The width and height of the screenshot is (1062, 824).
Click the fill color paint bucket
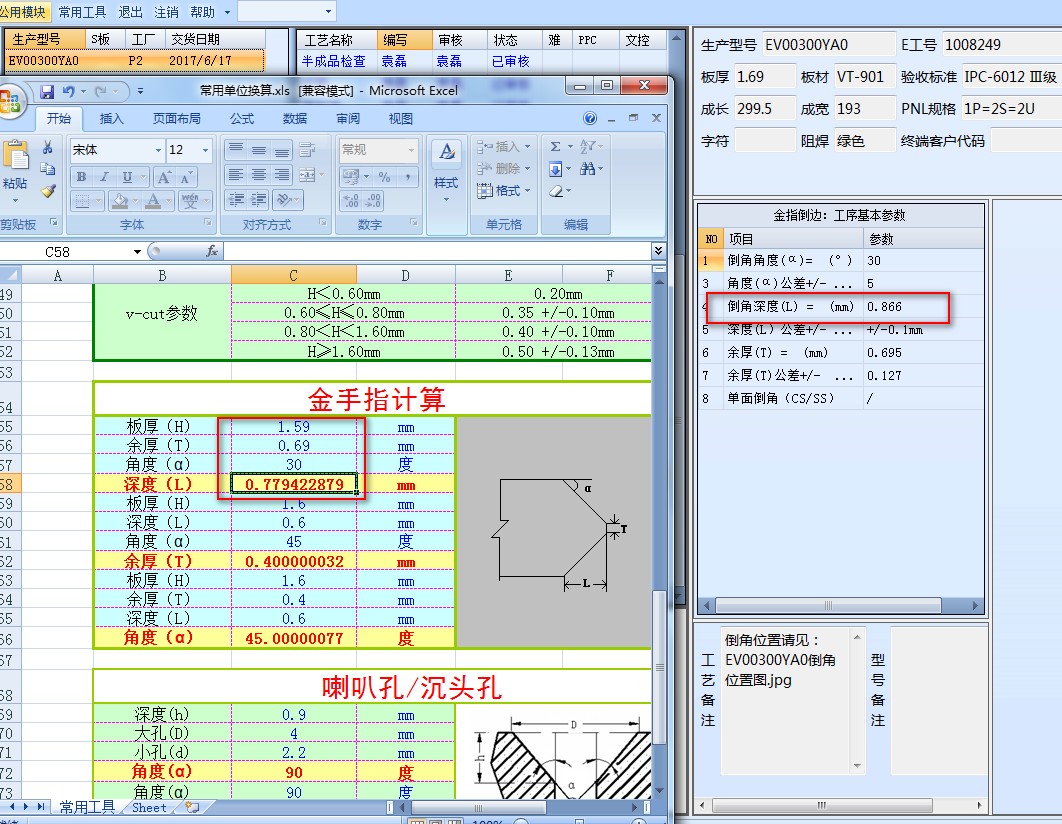120,200
